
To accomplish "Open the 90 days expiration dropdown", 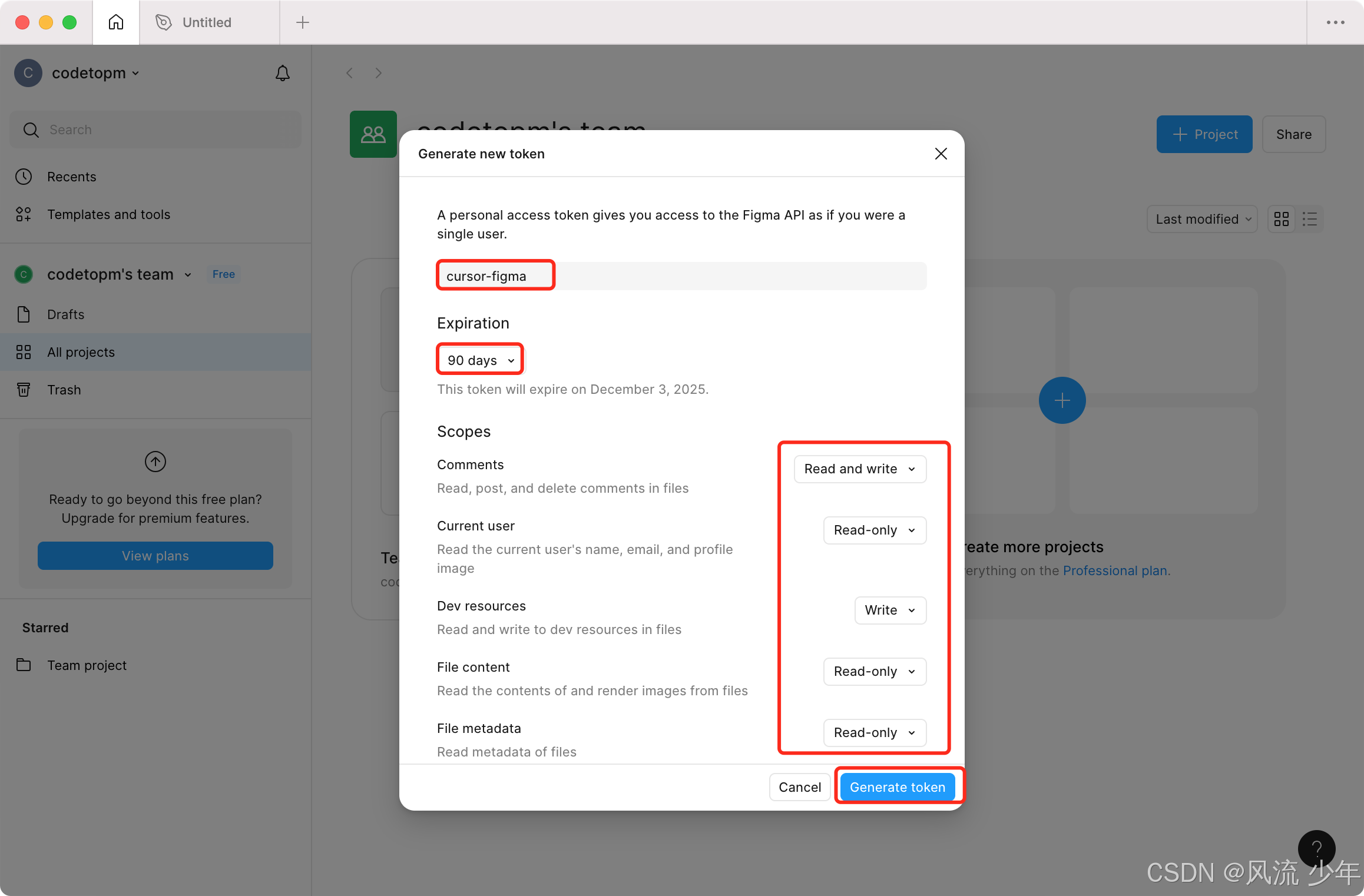I will tap(481, 360).
